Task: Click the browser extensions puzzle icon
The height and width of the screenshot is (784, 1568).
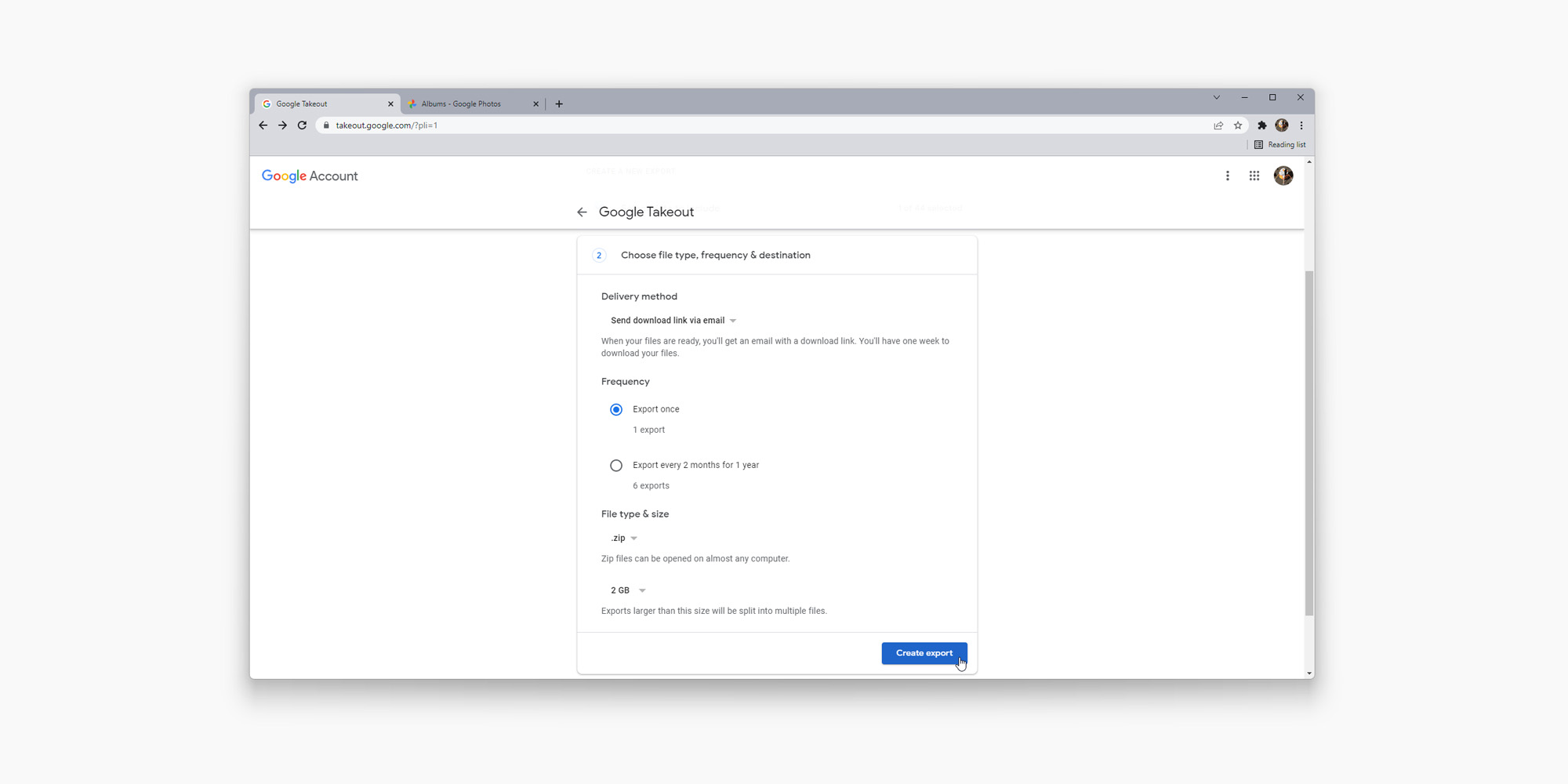Action: 1261,125
